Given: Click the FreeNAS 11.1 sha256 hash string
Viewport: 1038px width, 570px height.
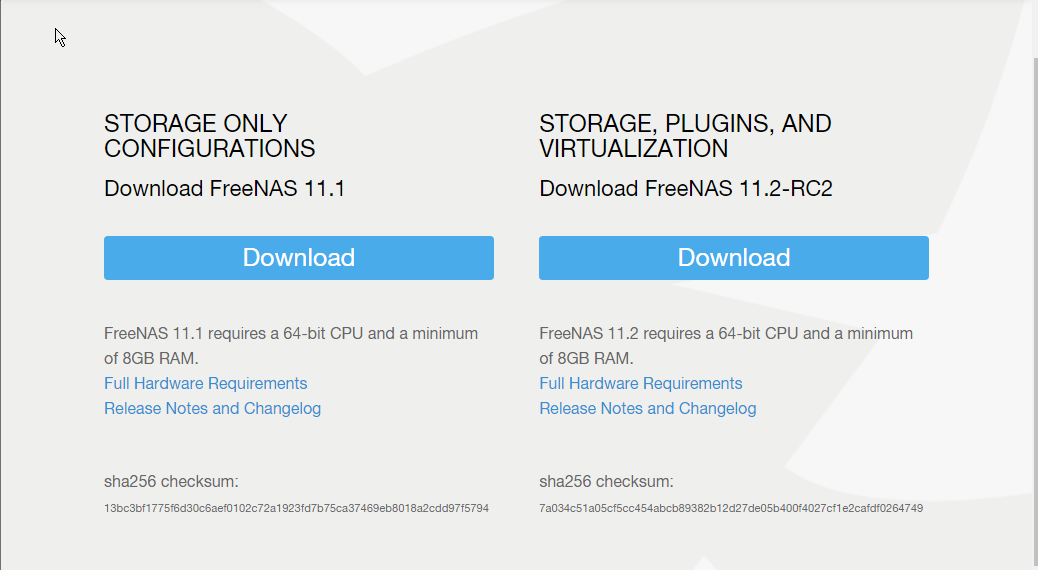Looking at the screenshot, I should coord(296,509).
